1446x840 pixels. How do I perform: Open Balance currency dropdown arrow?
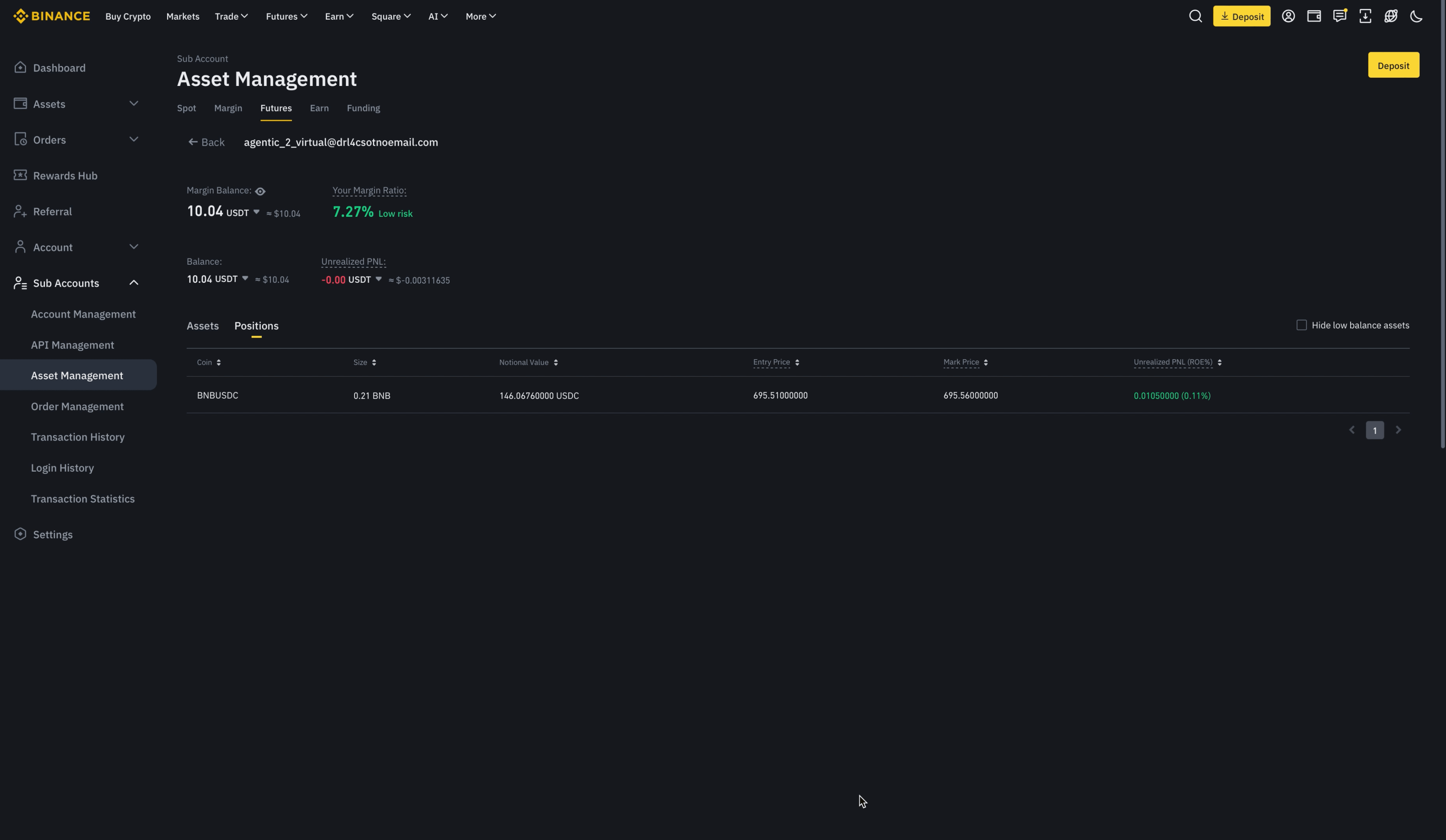click(245, 279)
